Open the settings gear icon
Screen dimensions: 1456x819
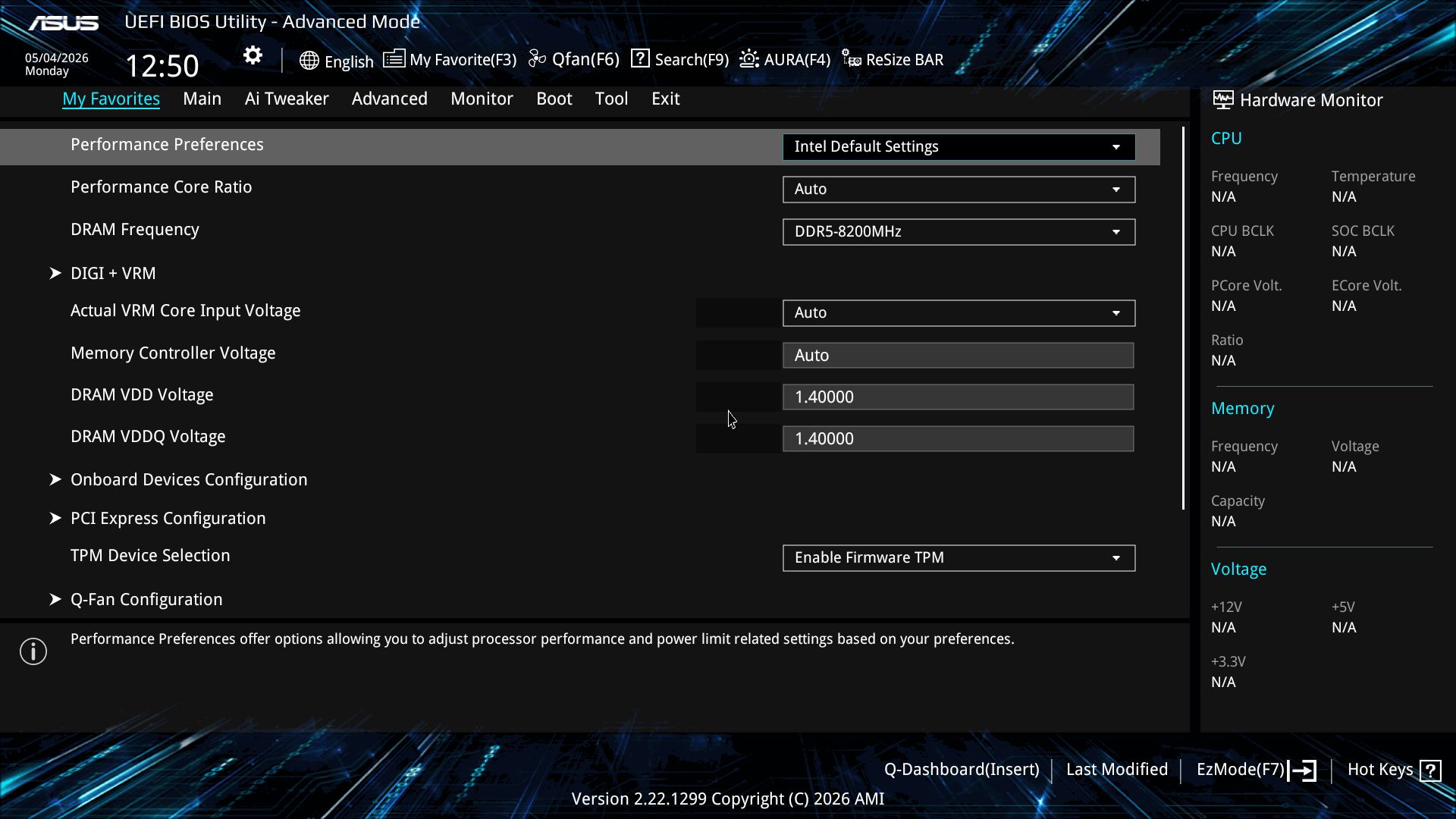coord(253,55)
